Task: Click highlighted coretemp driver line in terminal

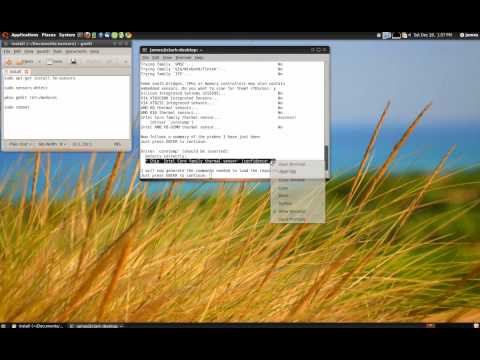Action: tap(210, 161)
